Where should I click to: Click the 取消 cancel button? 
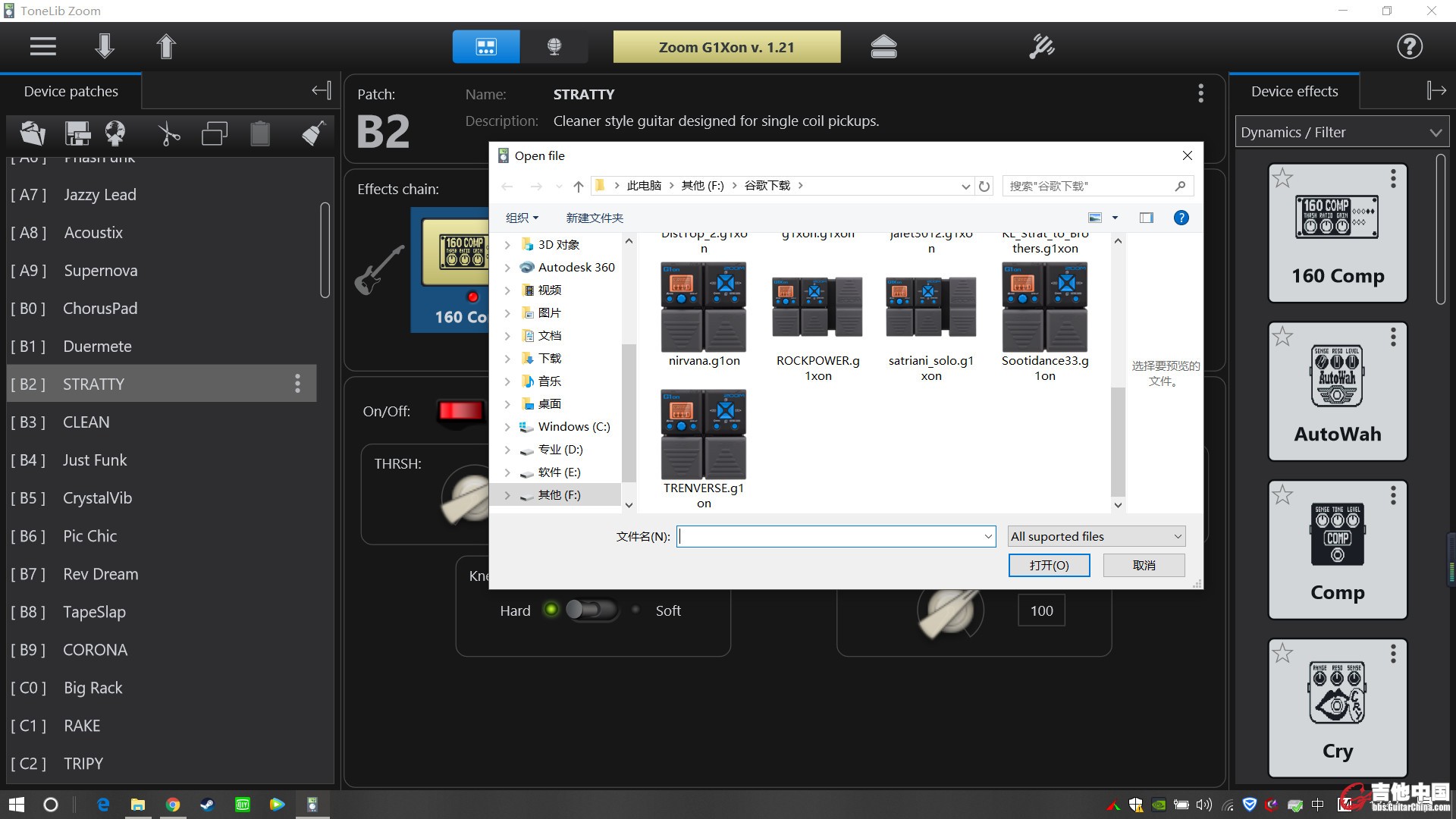click(x=1144, y=565)
